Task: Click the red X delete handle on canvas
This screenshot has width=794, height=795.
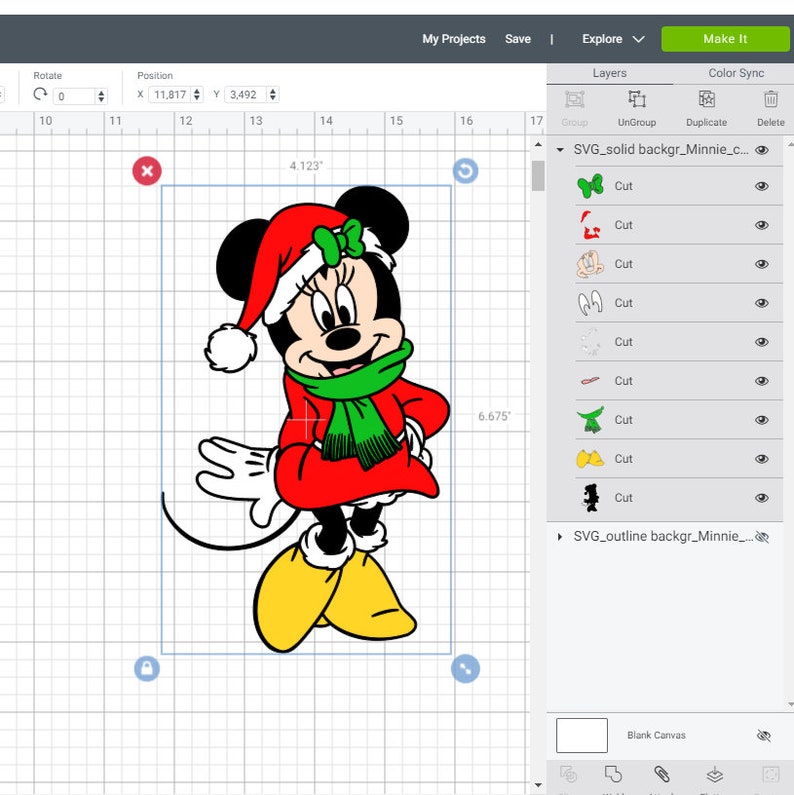Action: [x=147, y=171]
